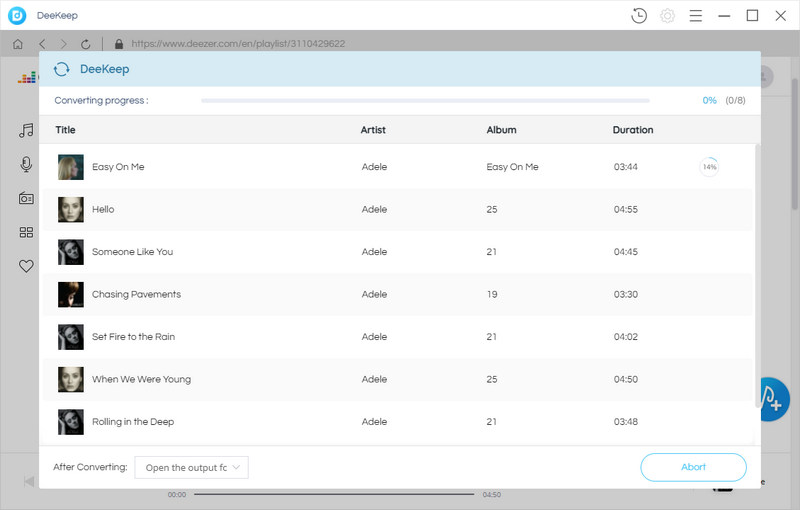Image resolution: width=800 pixels, height=510 pixels.
Task: Click the 04:55 duration of Hello
Action: pyautogui.click(x=626, y=210)
